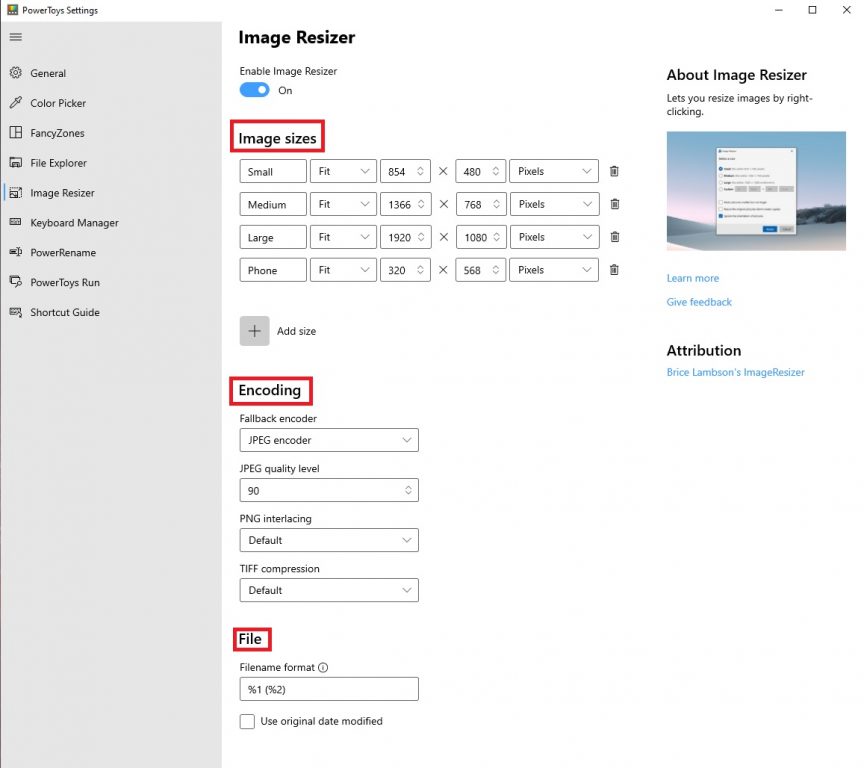
Task: Open Pixels unit dropdown for Large
Action: (x=554, y=237)
